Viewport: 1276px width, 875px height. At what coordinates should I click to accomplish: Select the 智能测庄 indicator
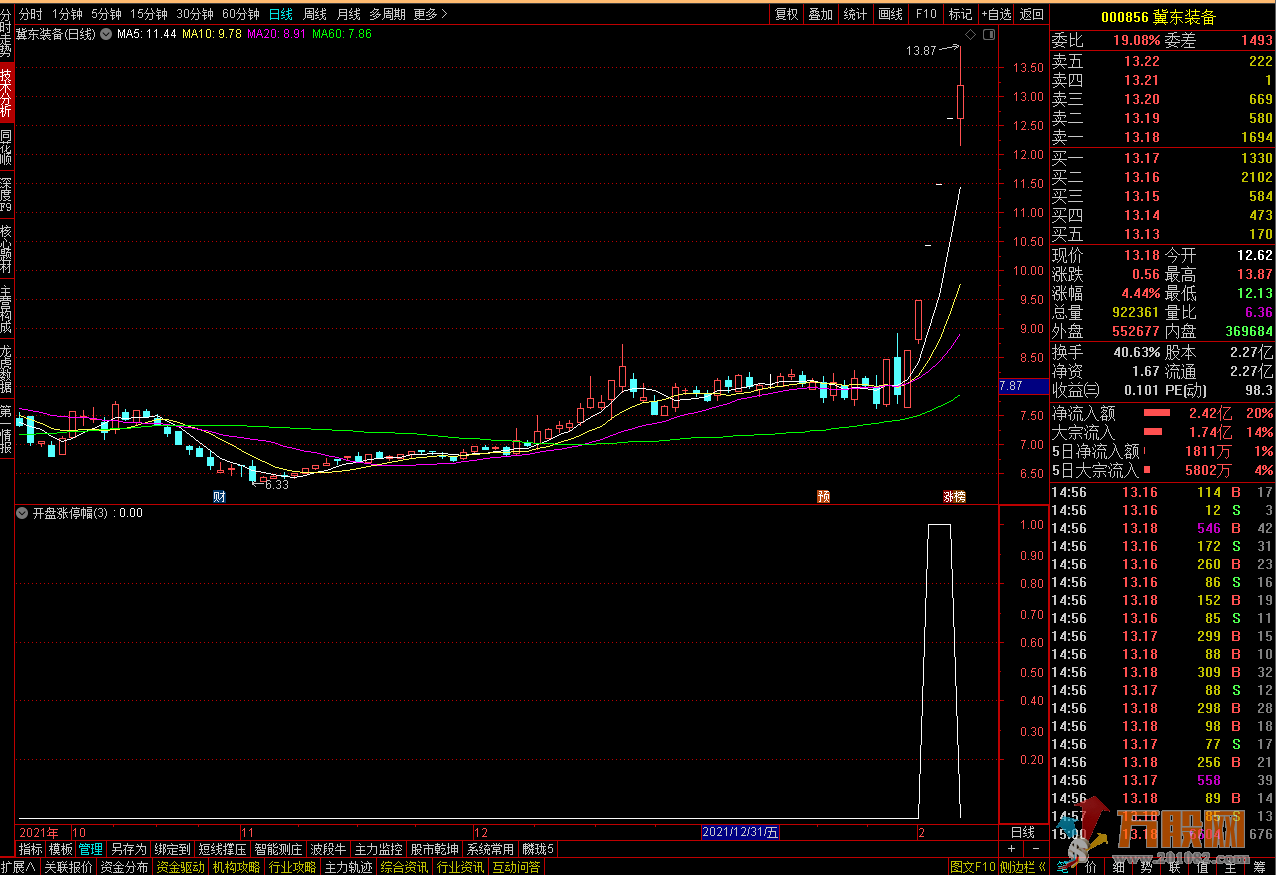point(278,849)
